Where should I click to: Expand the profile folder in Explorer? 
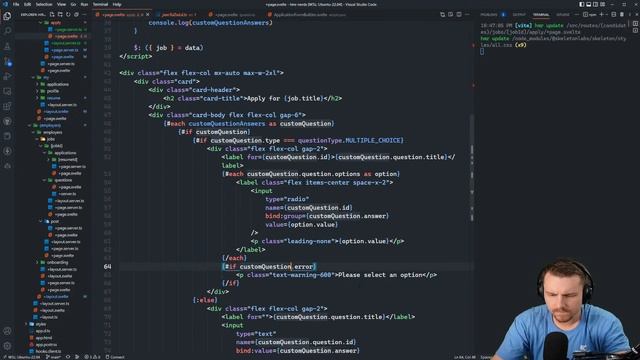[52, 91]
